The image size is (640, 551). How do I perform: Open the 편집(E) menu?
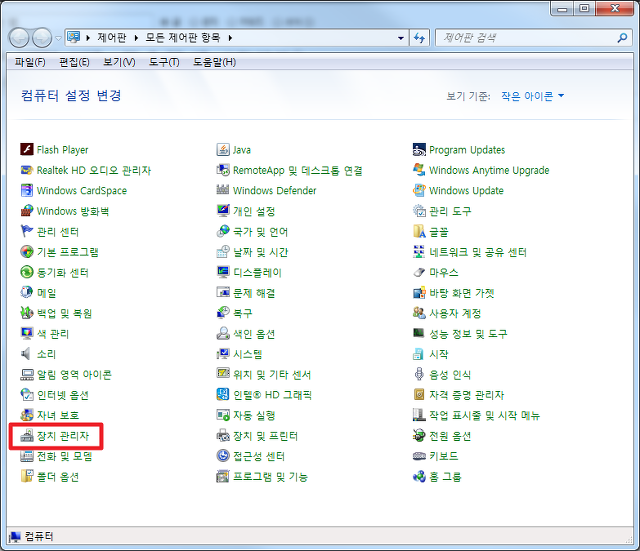coord(74,62)
